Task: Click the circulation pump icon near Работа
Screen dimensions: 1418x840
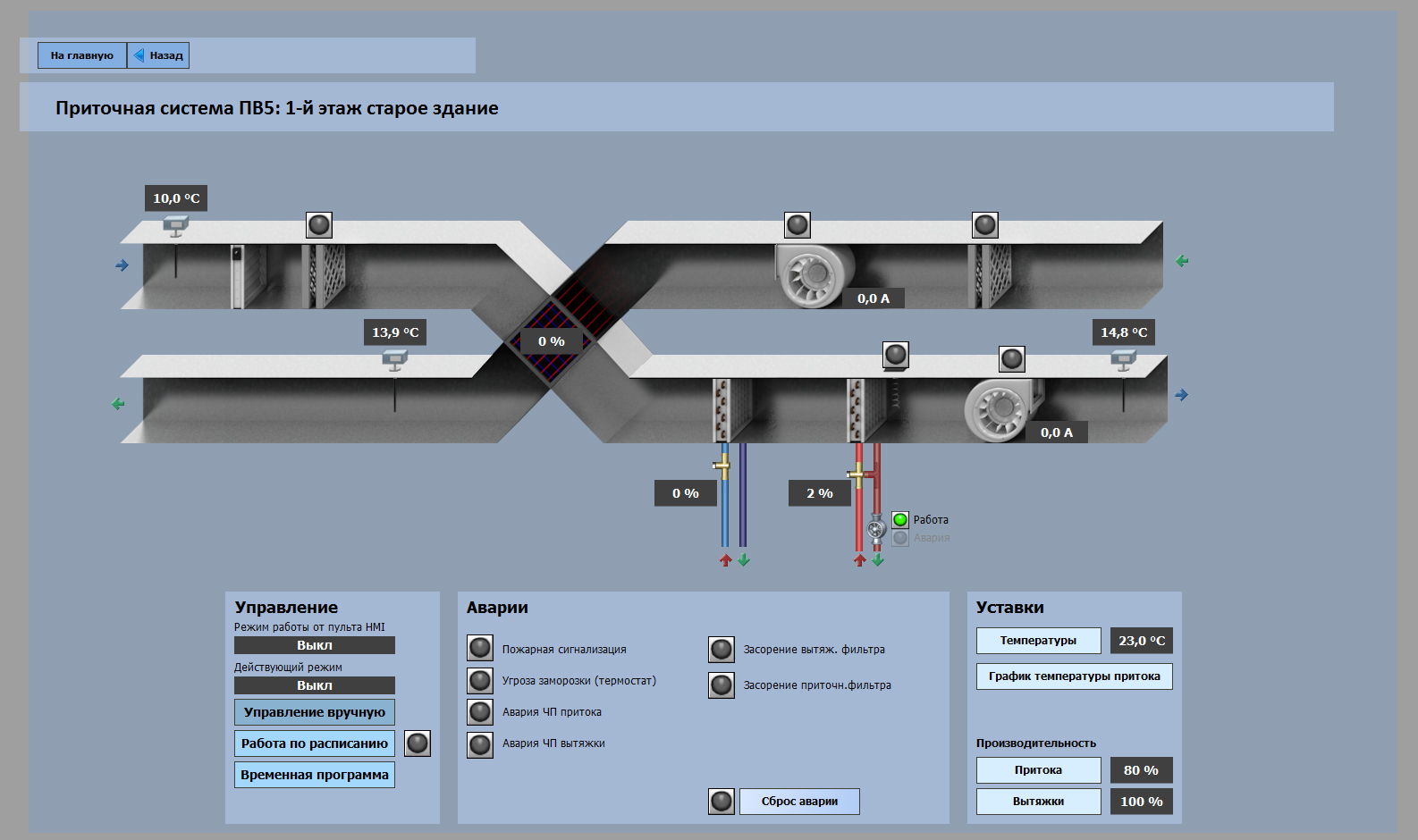Action: click(x=876, y=529)
